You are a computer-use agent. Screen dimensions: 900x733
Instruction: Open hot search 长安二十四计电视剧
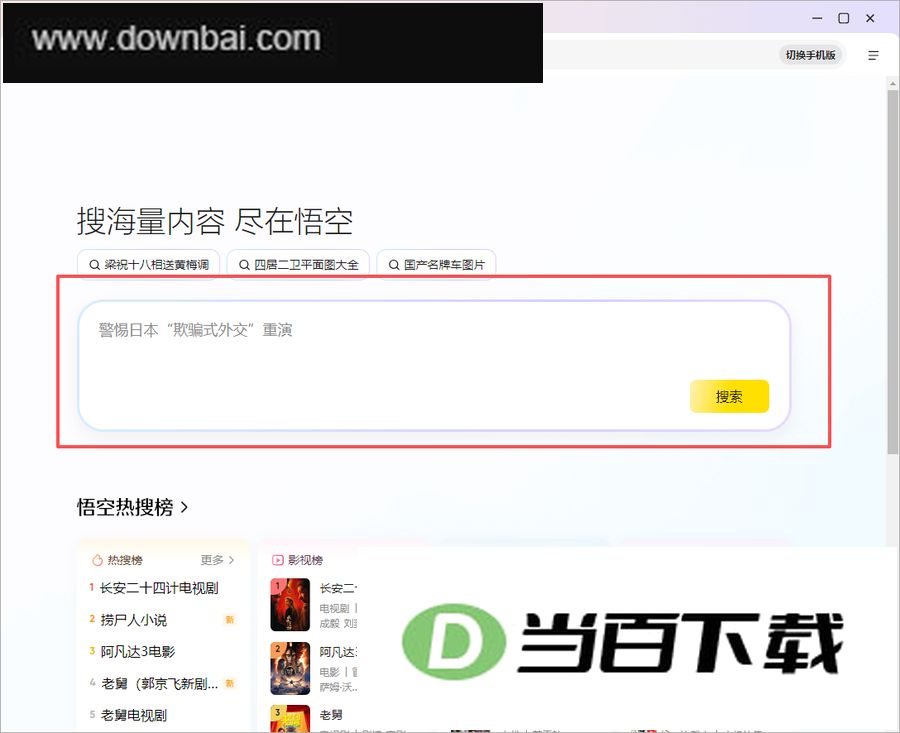(159, 588)
